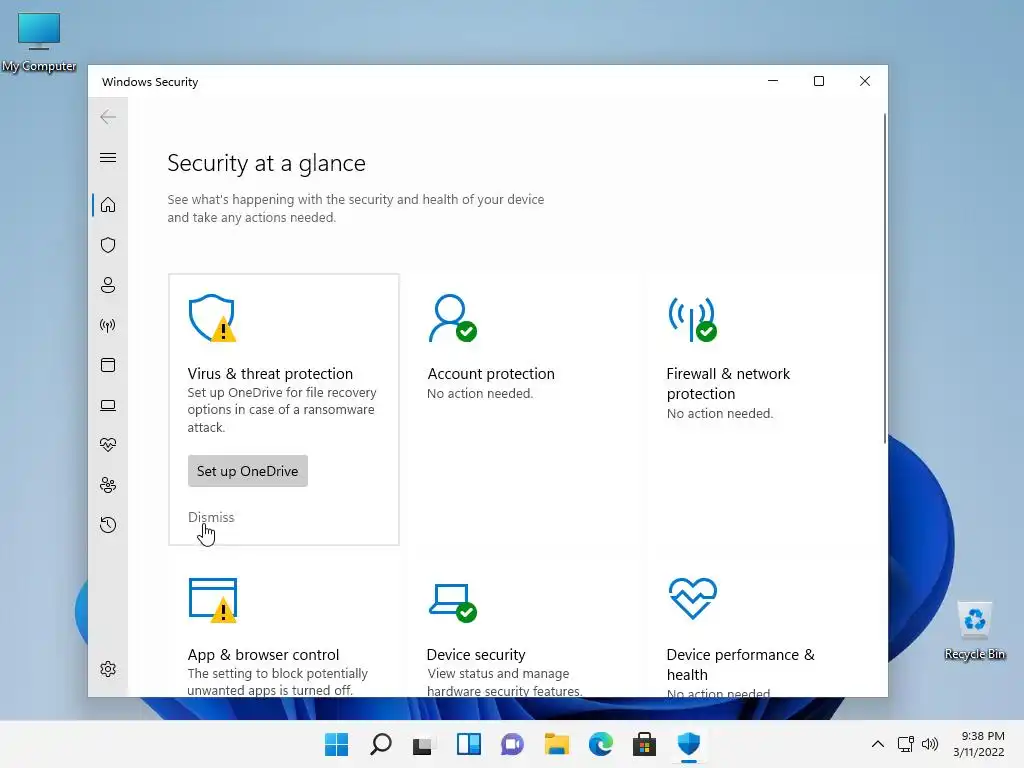Click the Firewall & network antenna tile icon
1024x768 pixels.
tap(692, 319)
